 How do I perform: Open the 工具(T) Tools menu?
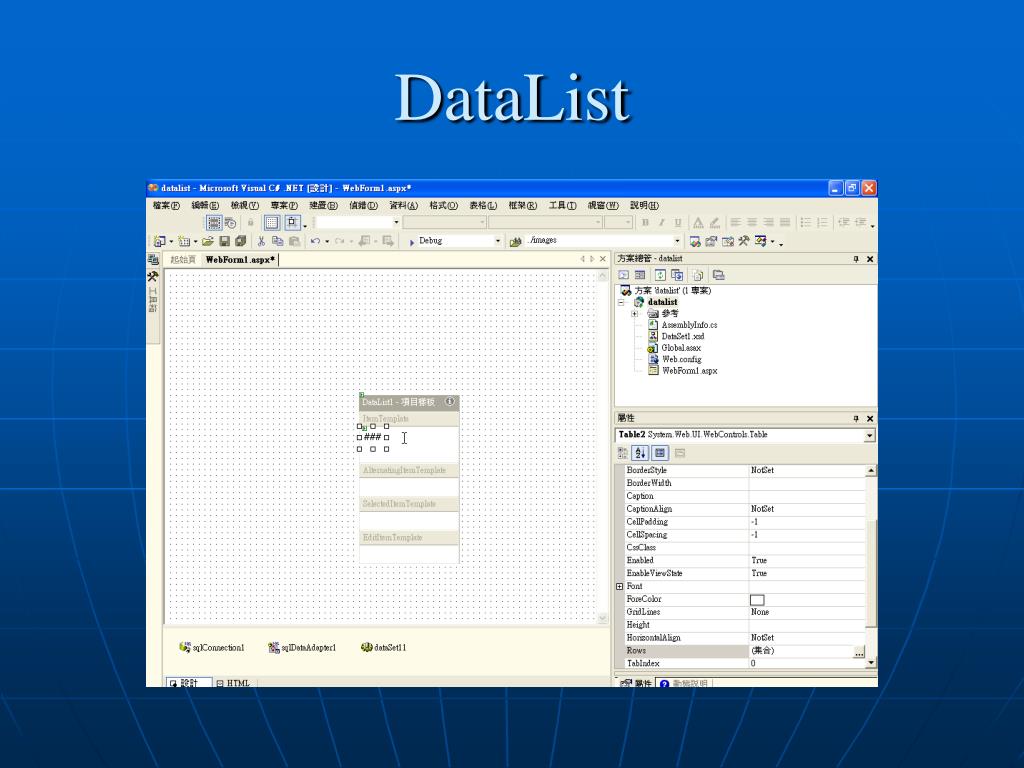(x=562, y=206)
